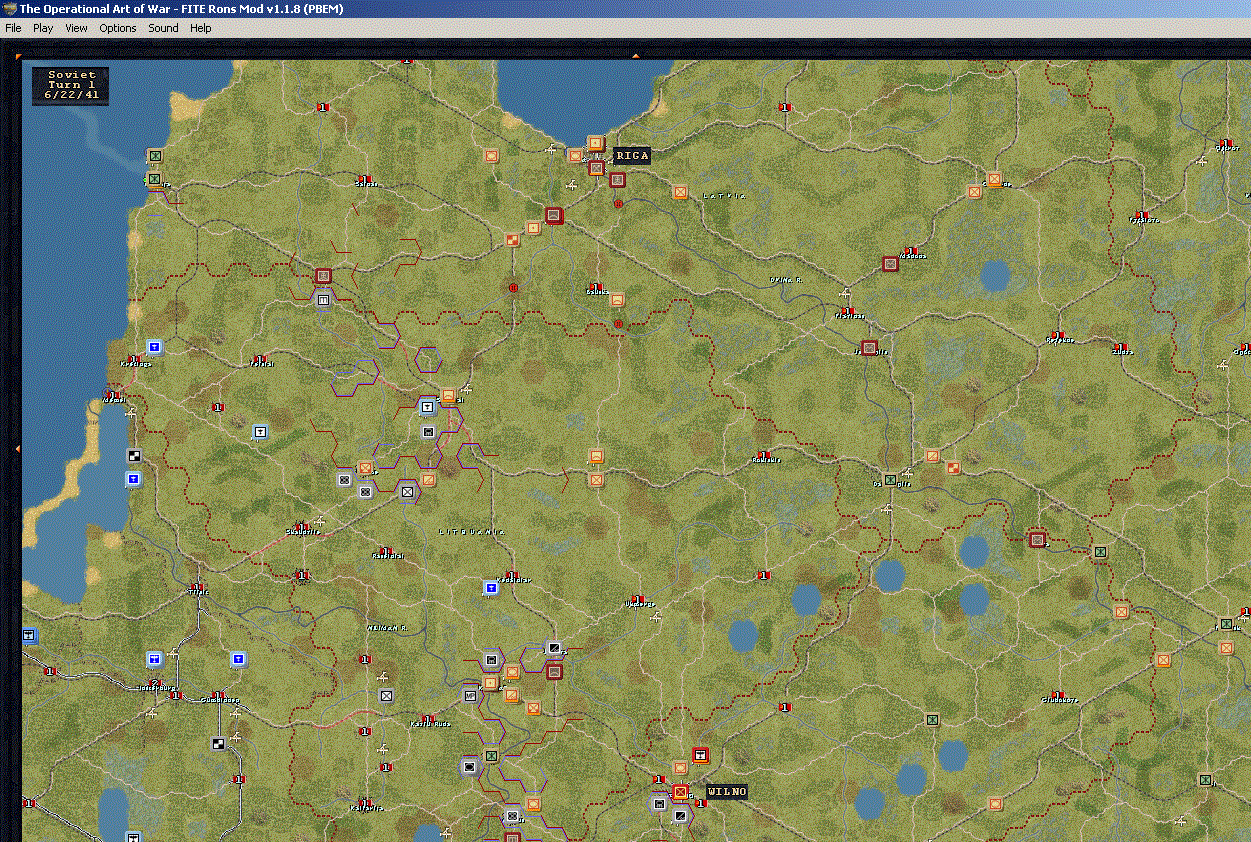1251x842 pixels.
Task: Select orange infantry unit next to the Latvia label
Action: 680,191
